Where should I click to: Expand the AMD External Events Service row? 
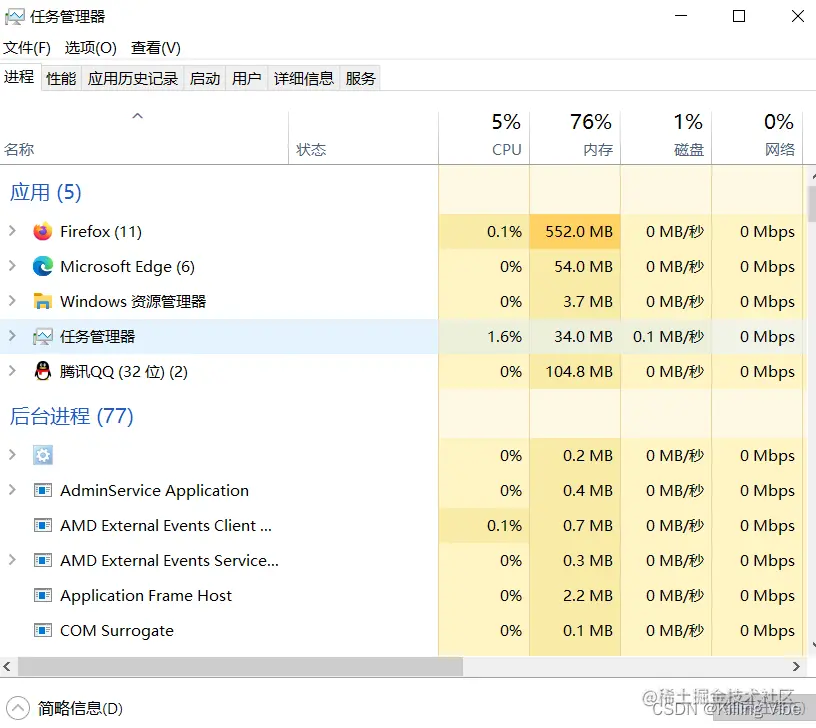click(12, 560)
